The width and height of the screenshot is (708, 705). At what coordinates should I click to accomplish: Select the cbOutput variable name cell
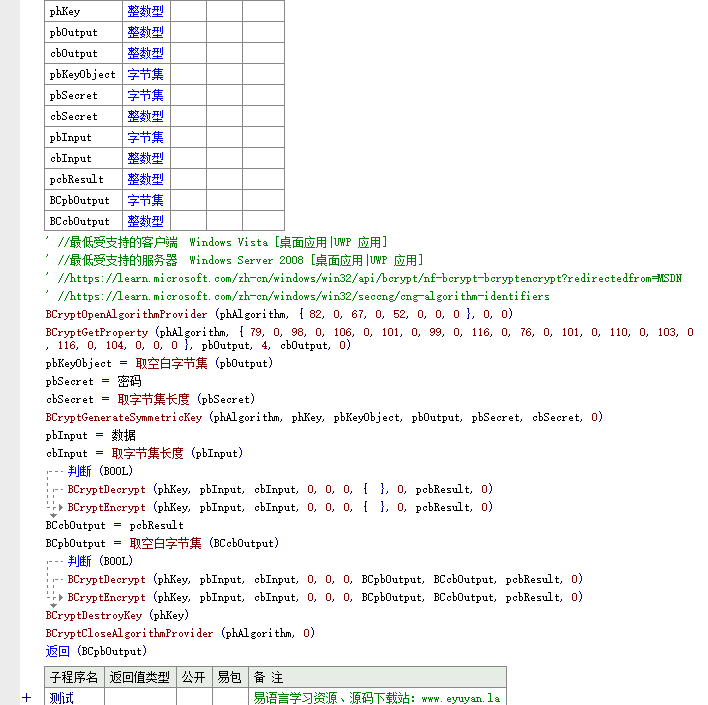(x=84, y=53)
